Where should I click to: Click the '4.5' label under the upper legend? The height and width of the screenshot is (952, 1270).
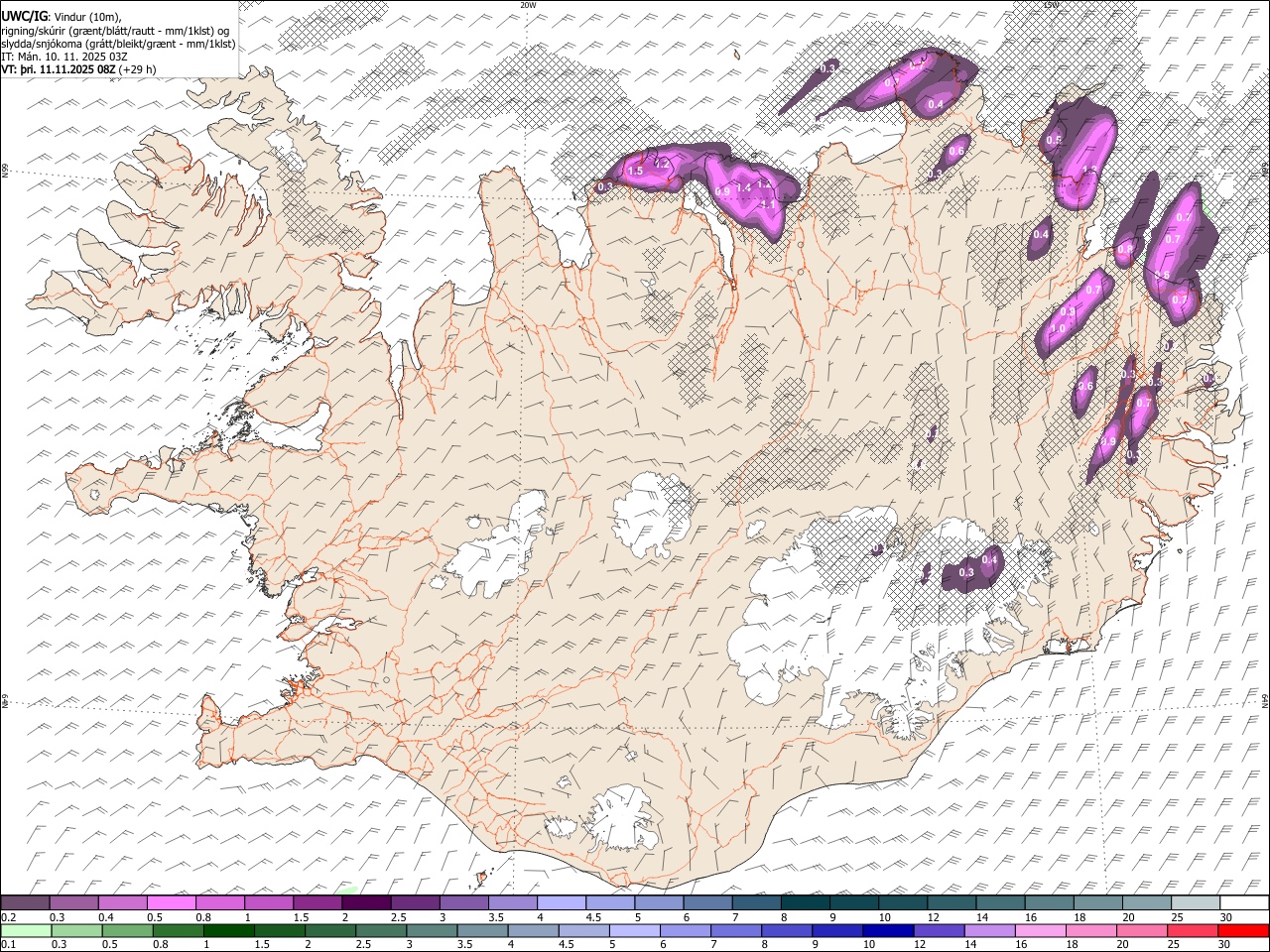(593, 917)
